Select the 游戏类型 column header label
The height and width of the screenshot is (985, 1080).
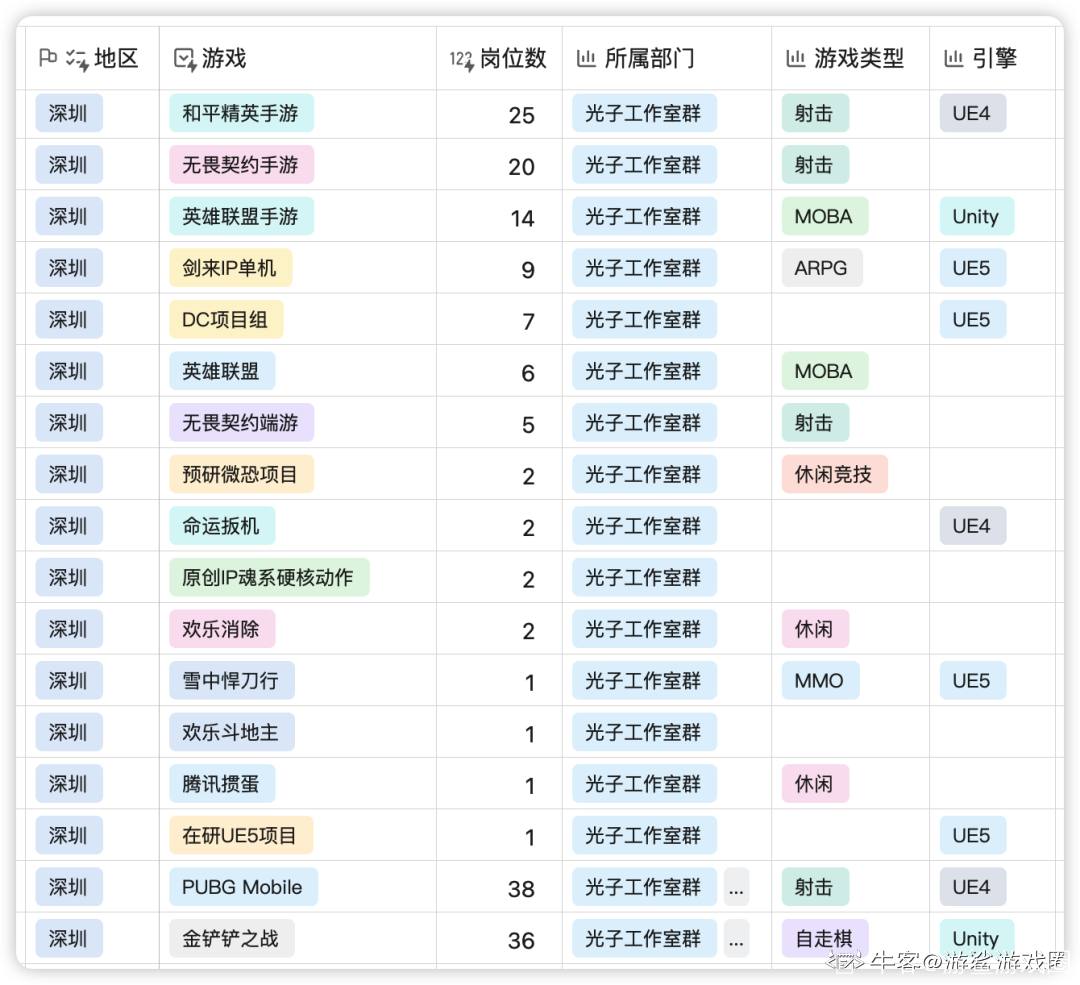point(859,59)
